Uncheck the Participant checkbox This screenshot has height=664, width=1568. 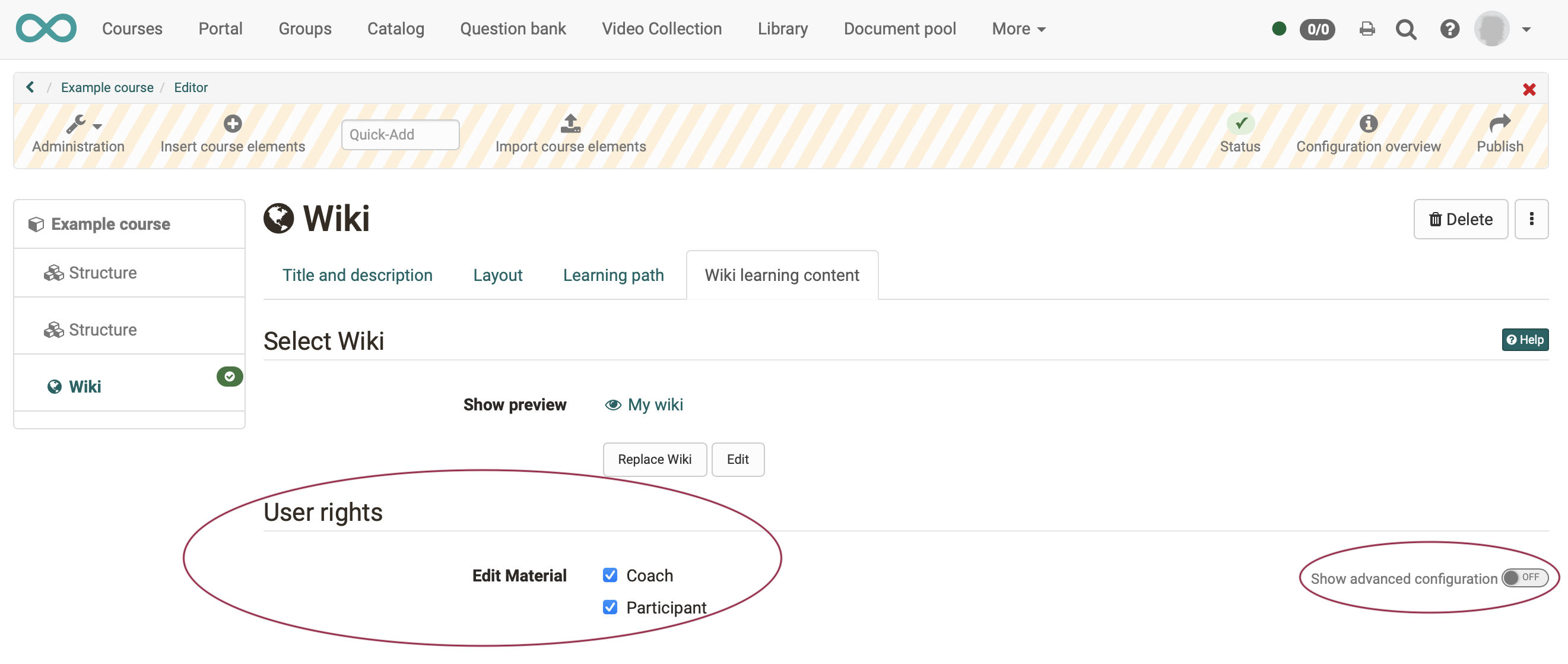coord(610,608)
